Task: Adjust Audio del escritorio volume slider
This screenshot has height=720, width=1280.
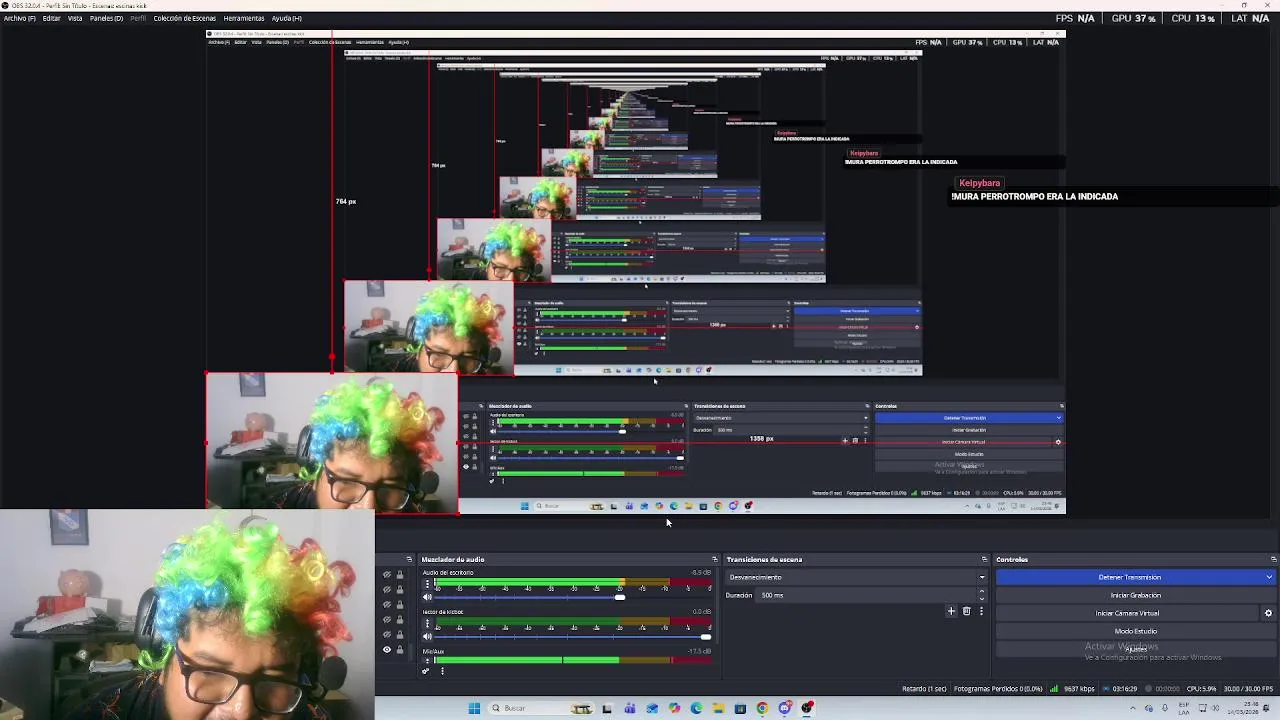Action: (620, 597)
